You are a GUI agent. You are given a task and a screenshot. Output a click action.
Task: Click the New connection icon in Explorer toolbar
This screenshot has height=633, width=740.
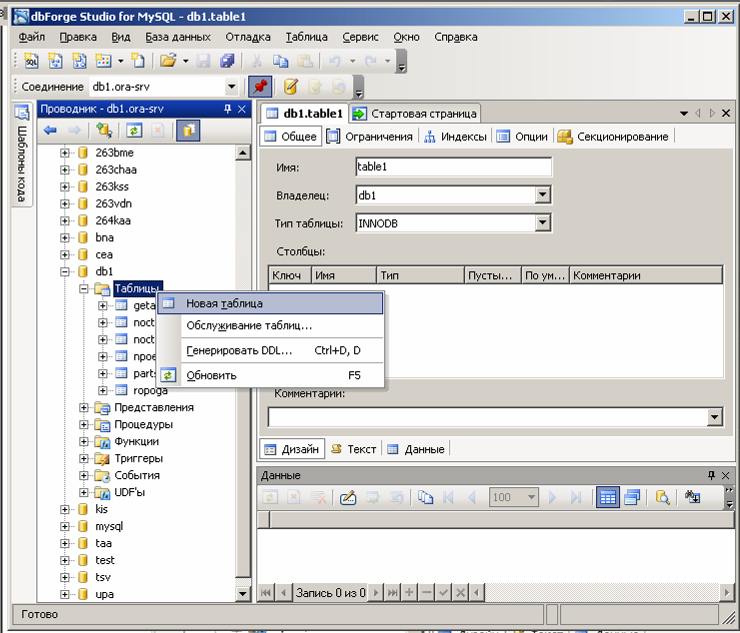tap(104, 130)
